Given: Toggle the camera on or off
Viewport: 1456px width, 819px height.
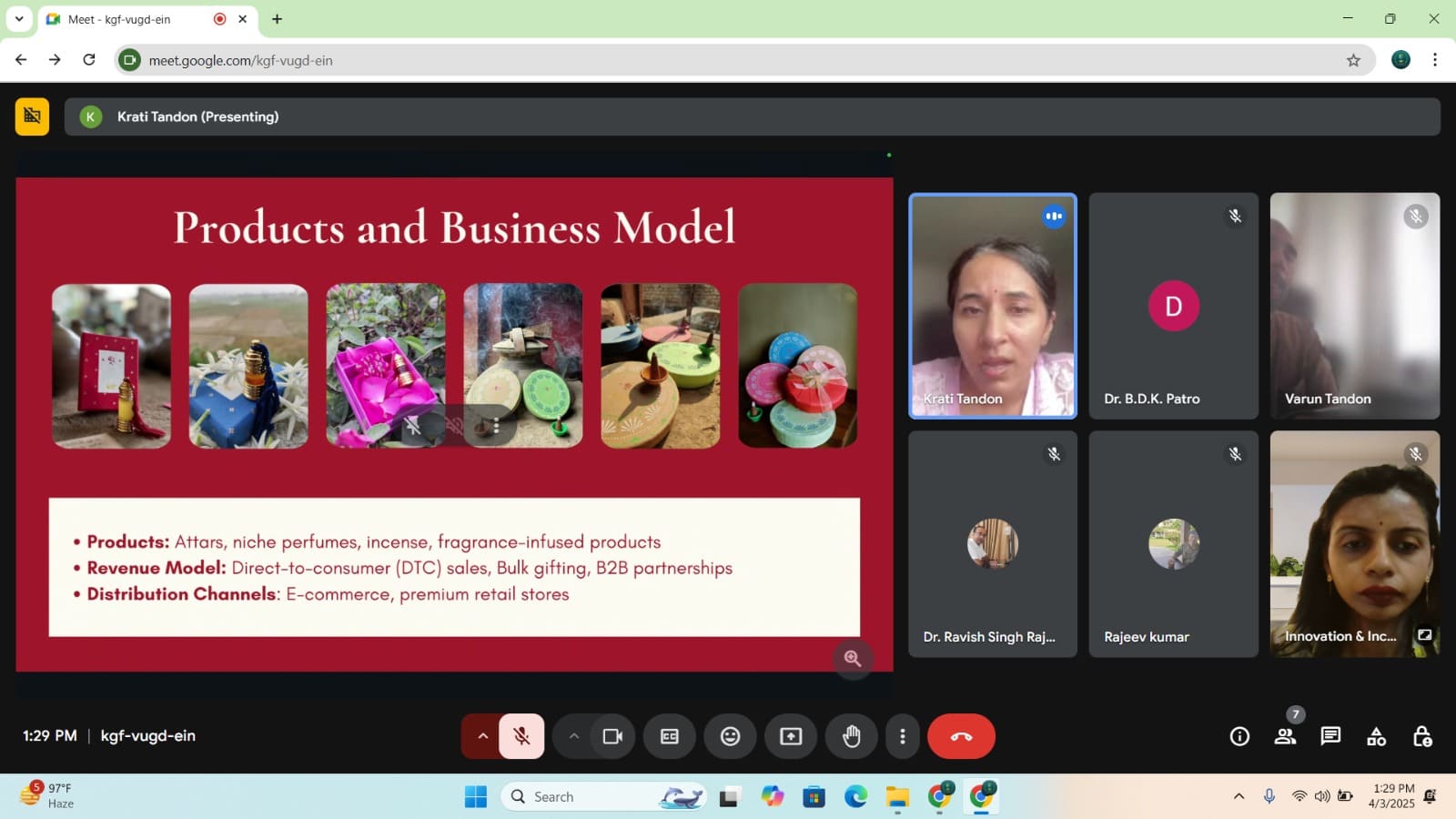Looking at the screenshot, I should pos(612,736).
